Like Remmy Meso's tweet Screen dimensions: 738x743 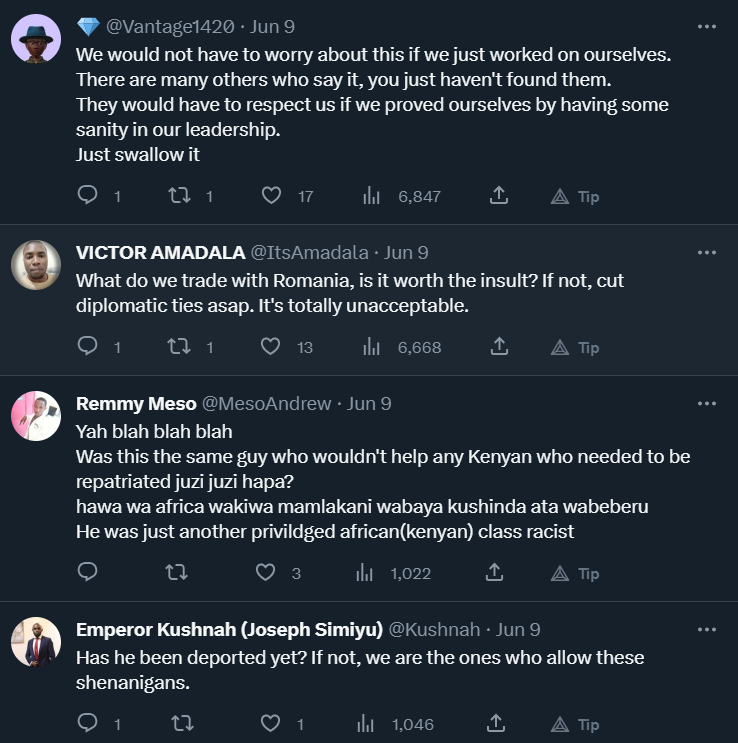(265, 573)
